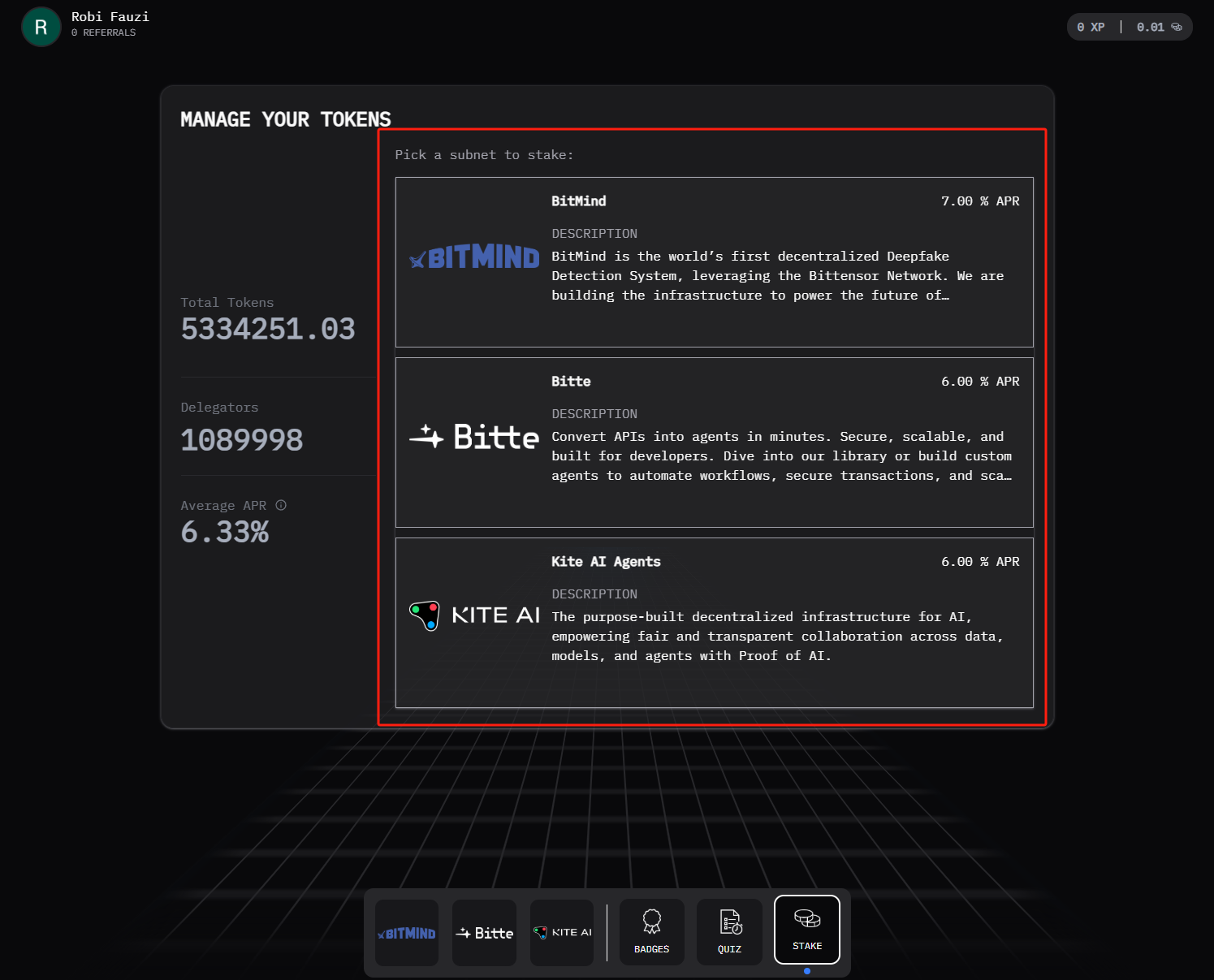Click the coin icon next to 0.01 balance
1214x980 pixels.
(x=1178, y=27)
